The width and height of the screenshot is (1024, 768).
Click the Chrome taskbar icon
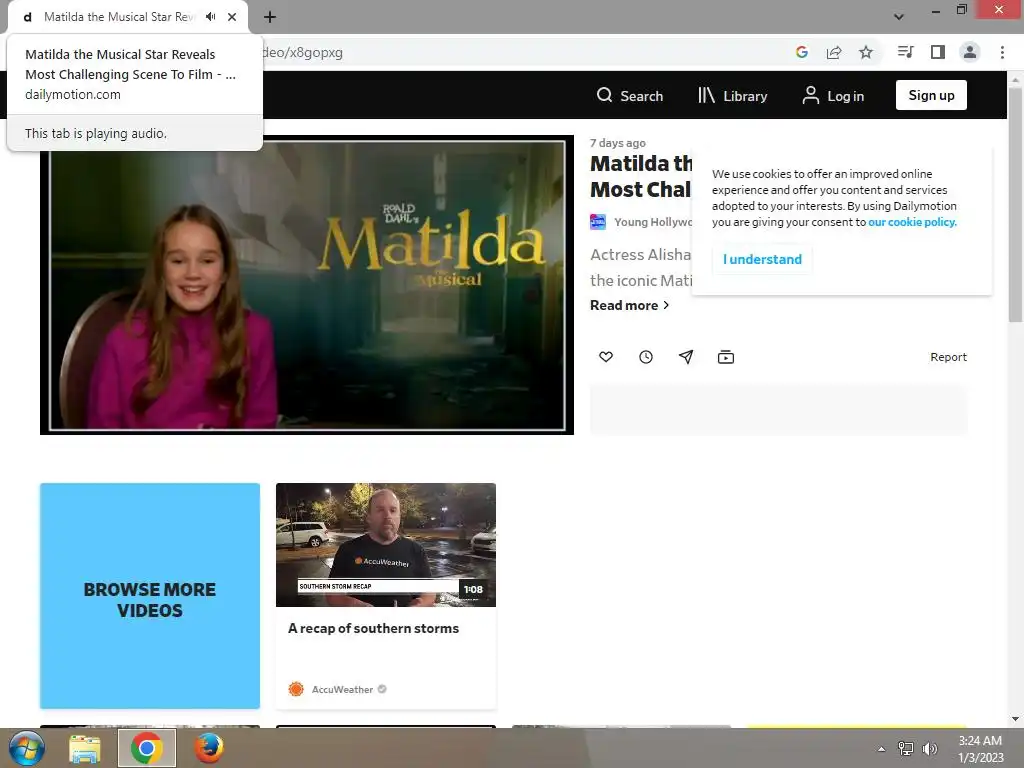[x=147, y=748]
